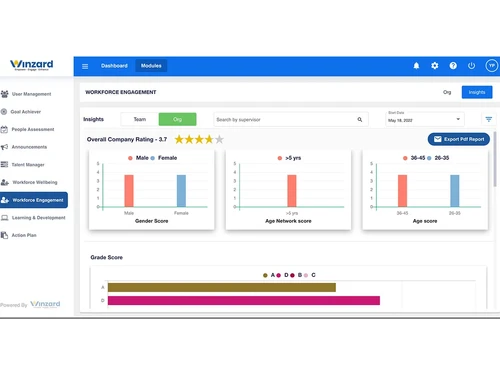This screenshot has width=500, height=375.
Task: Click the Search by supervisor field
Action: [x=291, y=119]
